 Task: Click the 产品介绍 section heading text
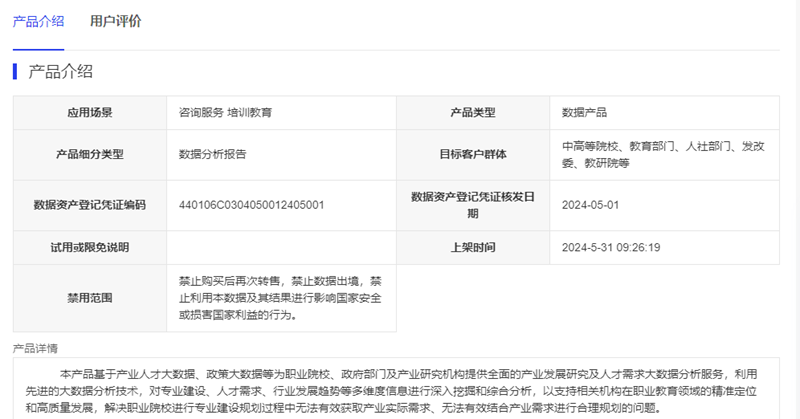click(60, 71)
